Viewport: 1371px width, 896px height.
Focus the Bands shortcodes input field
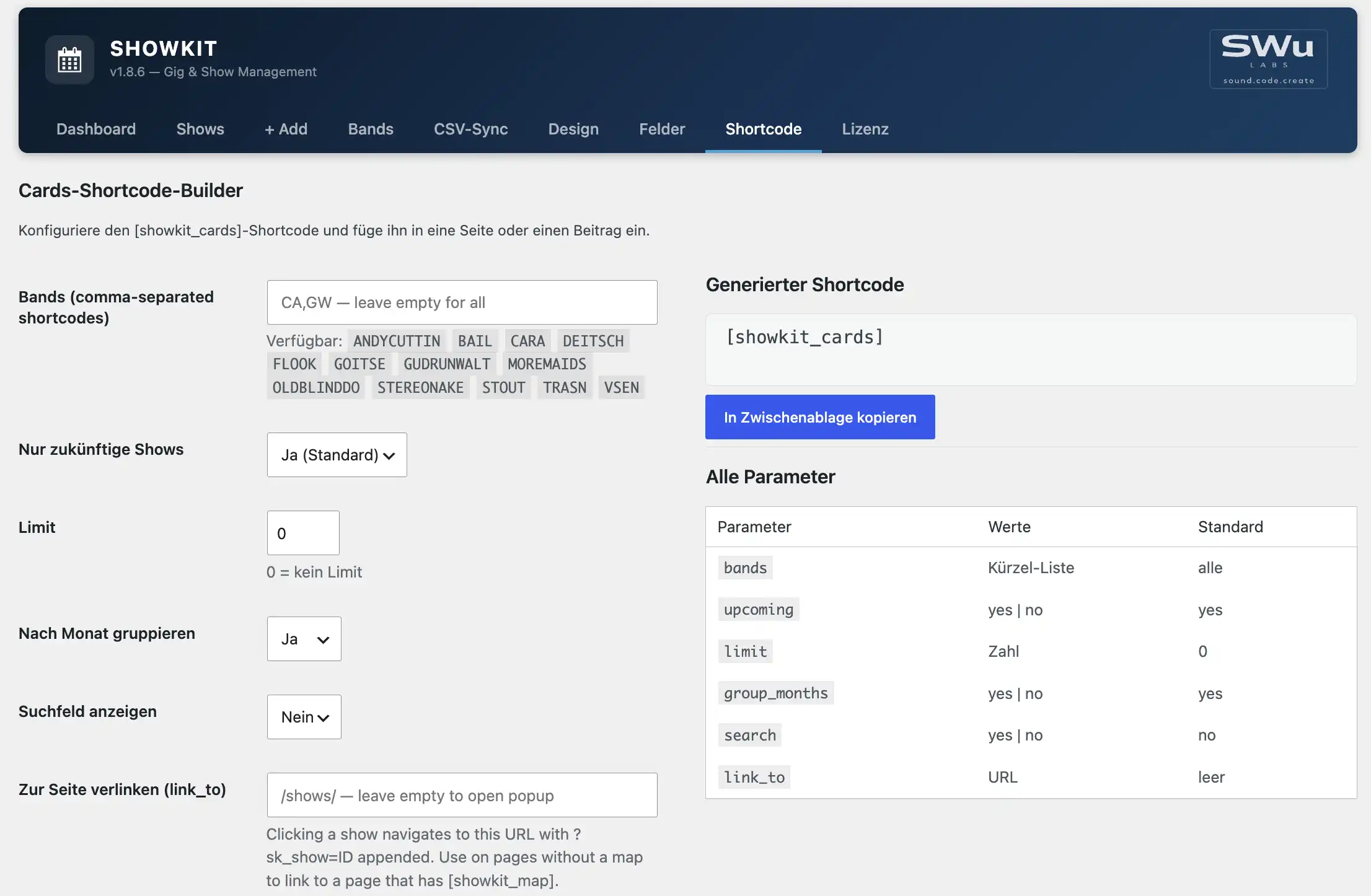pyautogui.click(x=462, y=302)
